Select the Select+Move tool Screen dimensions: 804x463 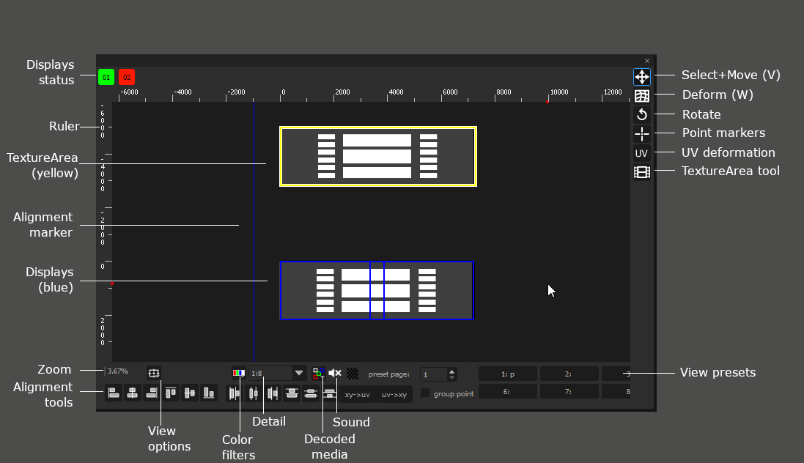click(642, 76)
